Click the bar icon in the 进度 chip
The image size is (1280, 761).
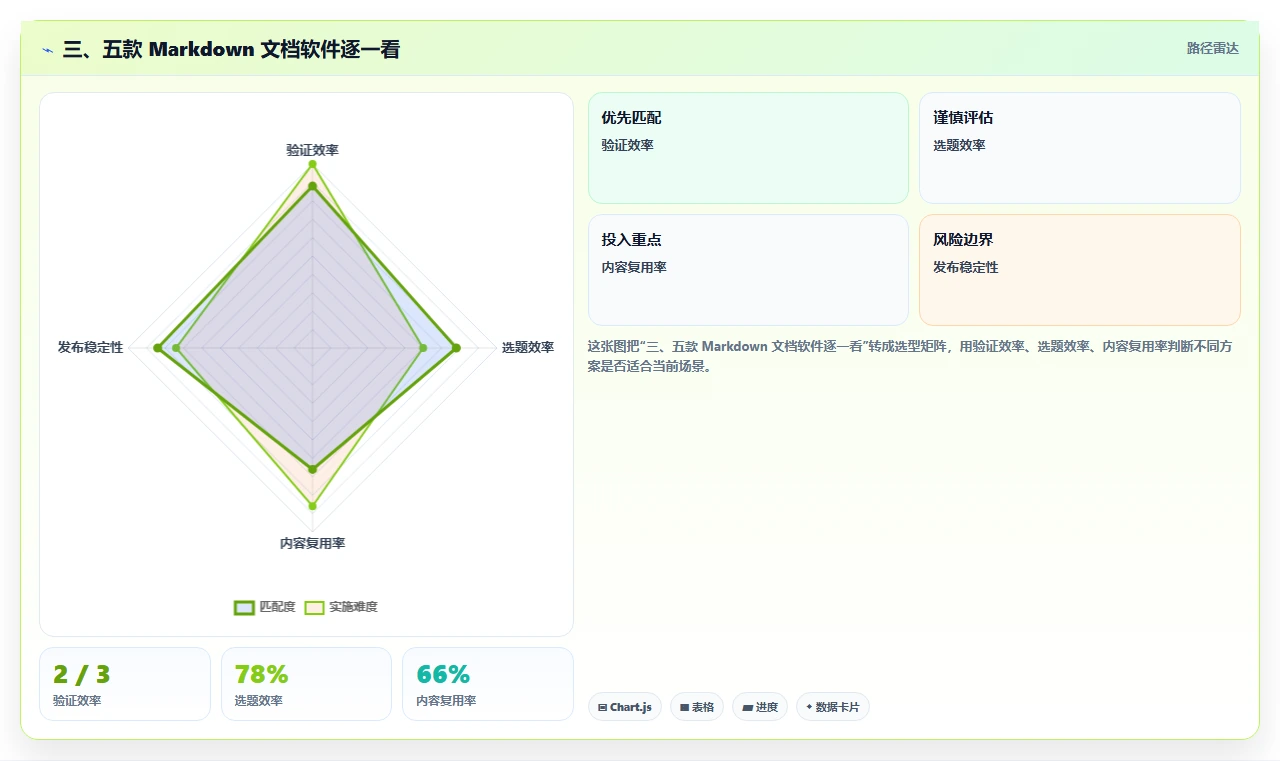pos(747,707)
